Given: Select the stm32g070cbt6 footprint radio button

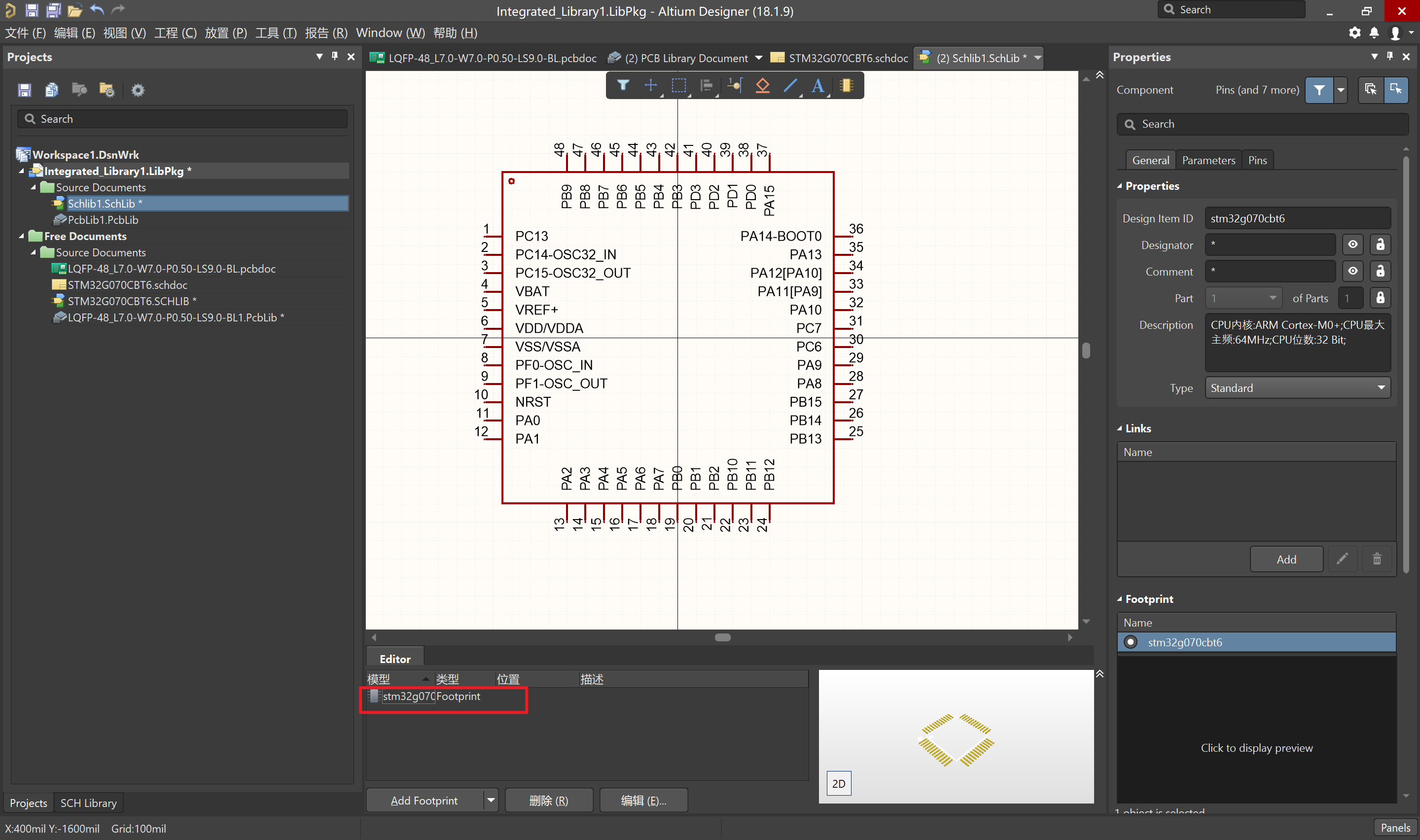Looking at the screenshot, I should (1131, 642).
